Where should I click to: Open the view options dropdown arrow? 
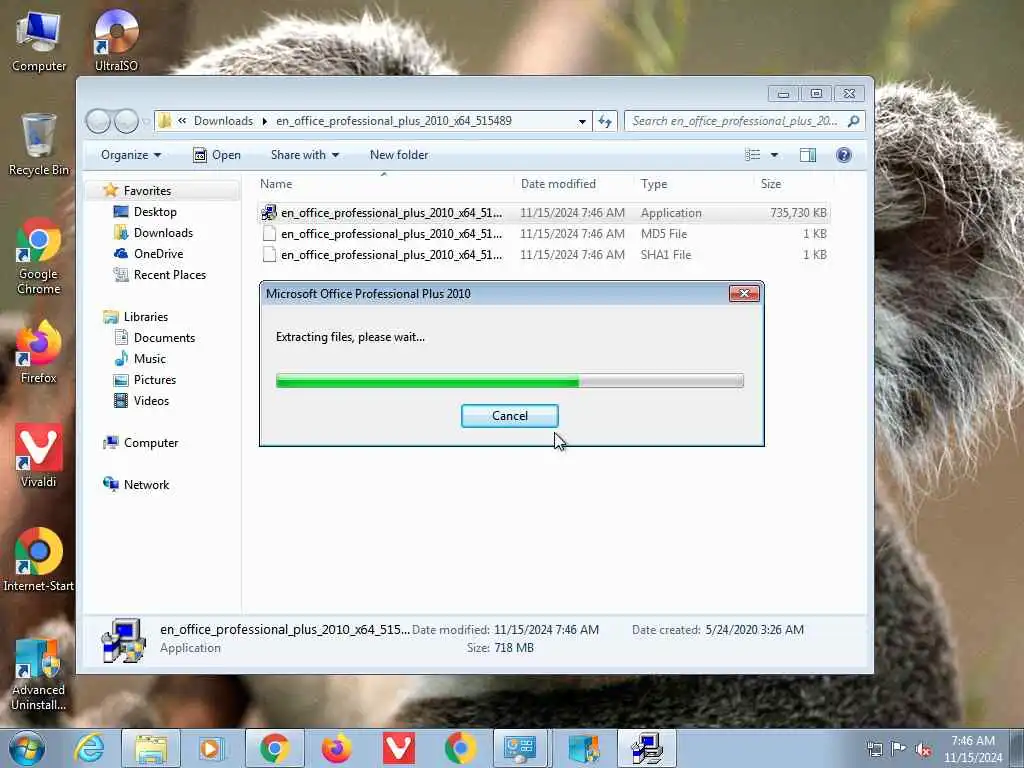775,155
